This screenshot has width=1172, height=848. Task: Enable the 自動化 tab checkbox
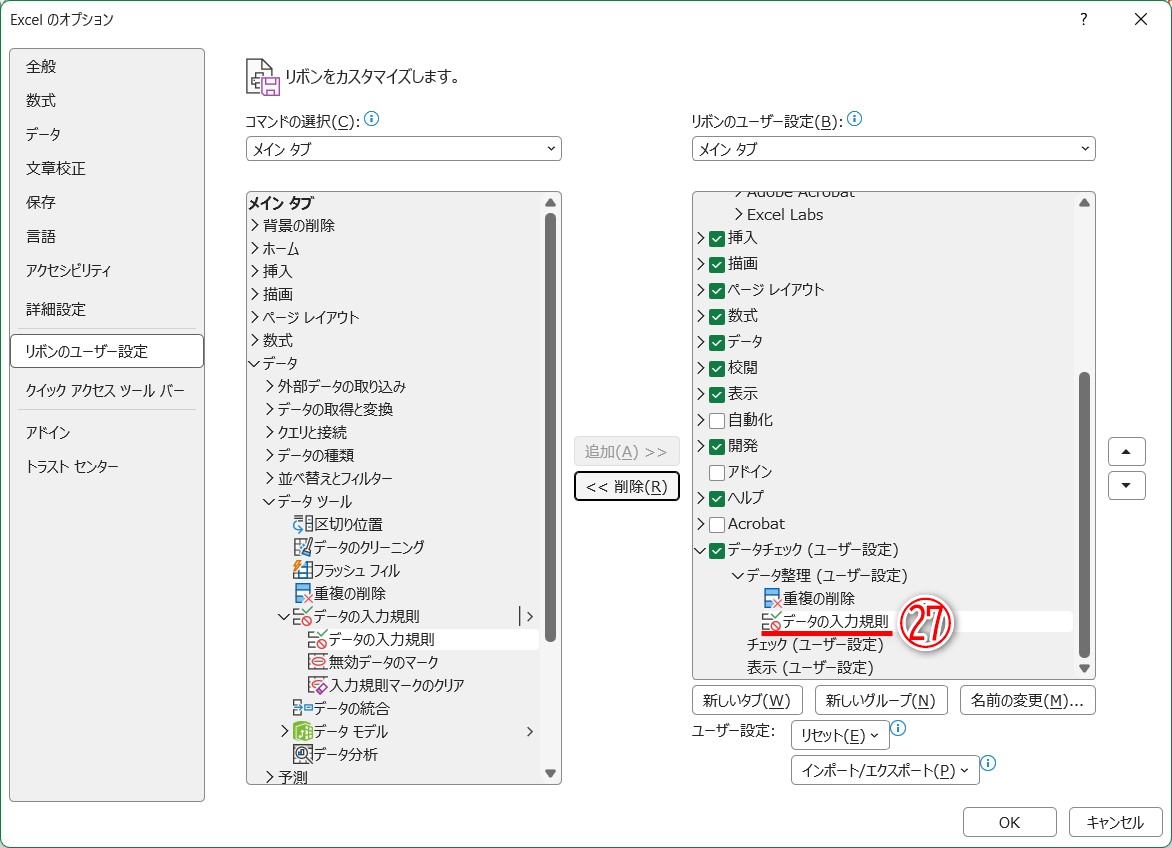[x=717, y=421]
